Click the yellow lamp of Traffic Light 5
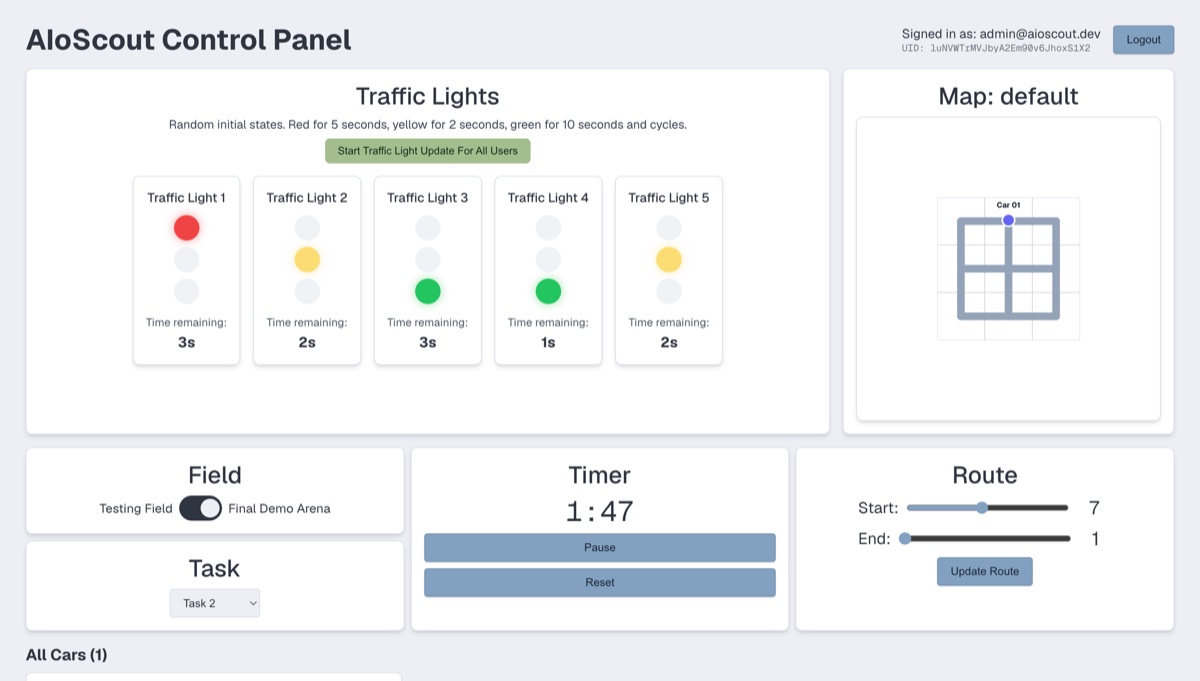Image resolution: width=1200 pixels, height=681 pixels. (x=669, y=260)
